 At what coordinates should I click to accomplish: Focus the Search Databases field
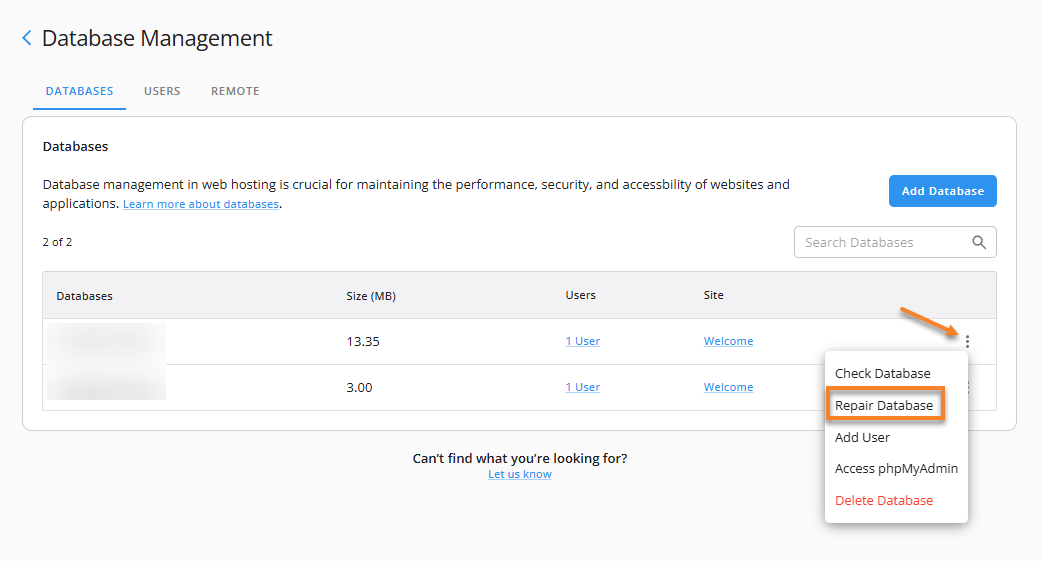coord(895,242)
